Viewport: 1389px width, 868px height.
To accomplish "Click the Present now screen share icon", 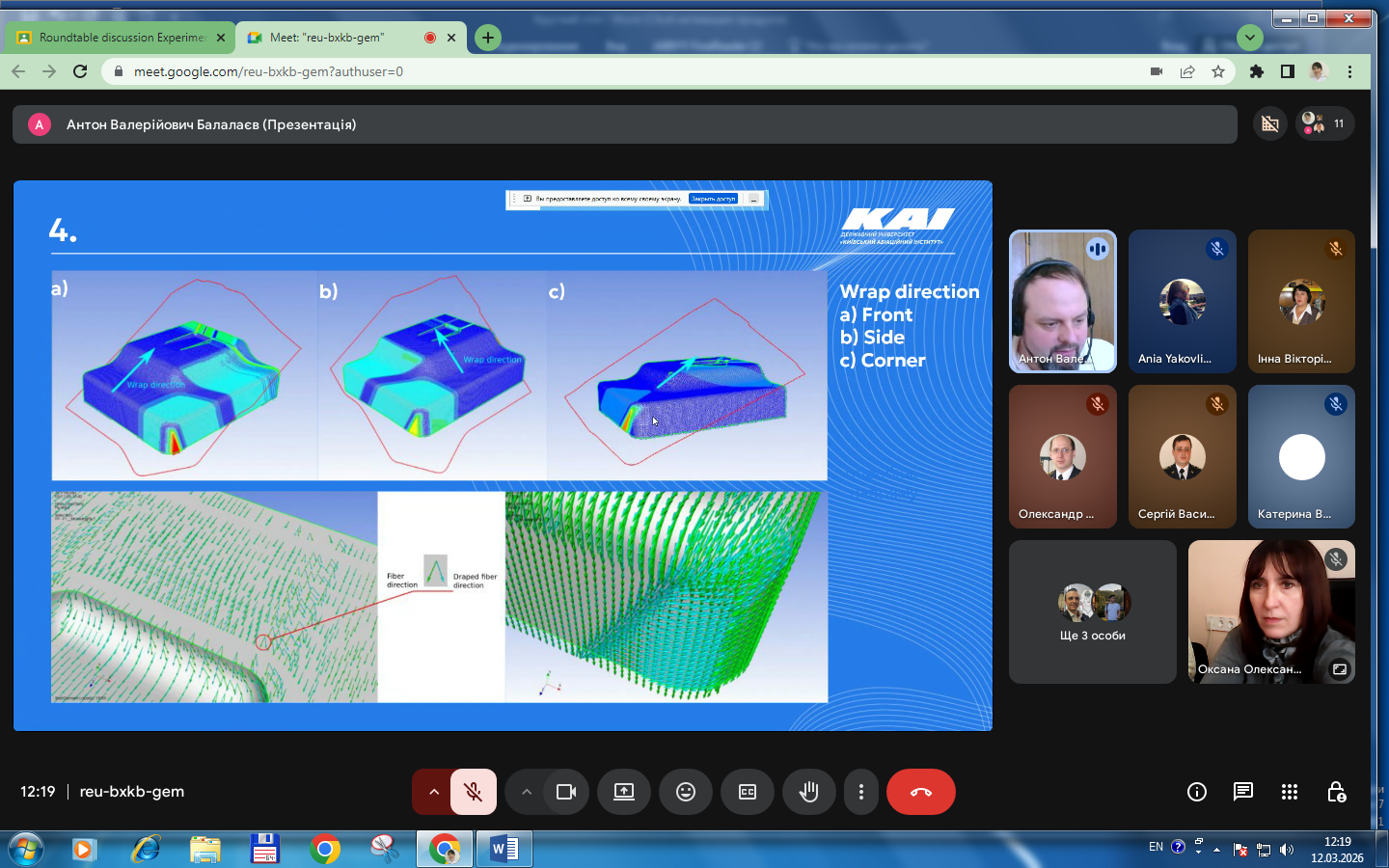I will tap(624, 792).
